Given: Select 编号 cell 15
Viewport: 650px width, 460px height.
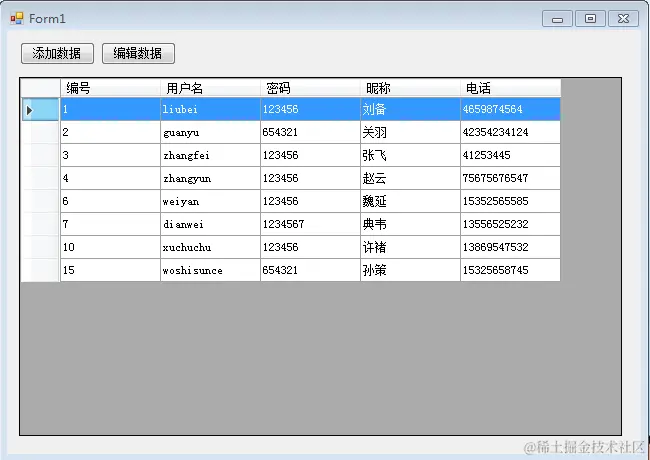Looking at the screenshot, I should click(x=110, y=271).
